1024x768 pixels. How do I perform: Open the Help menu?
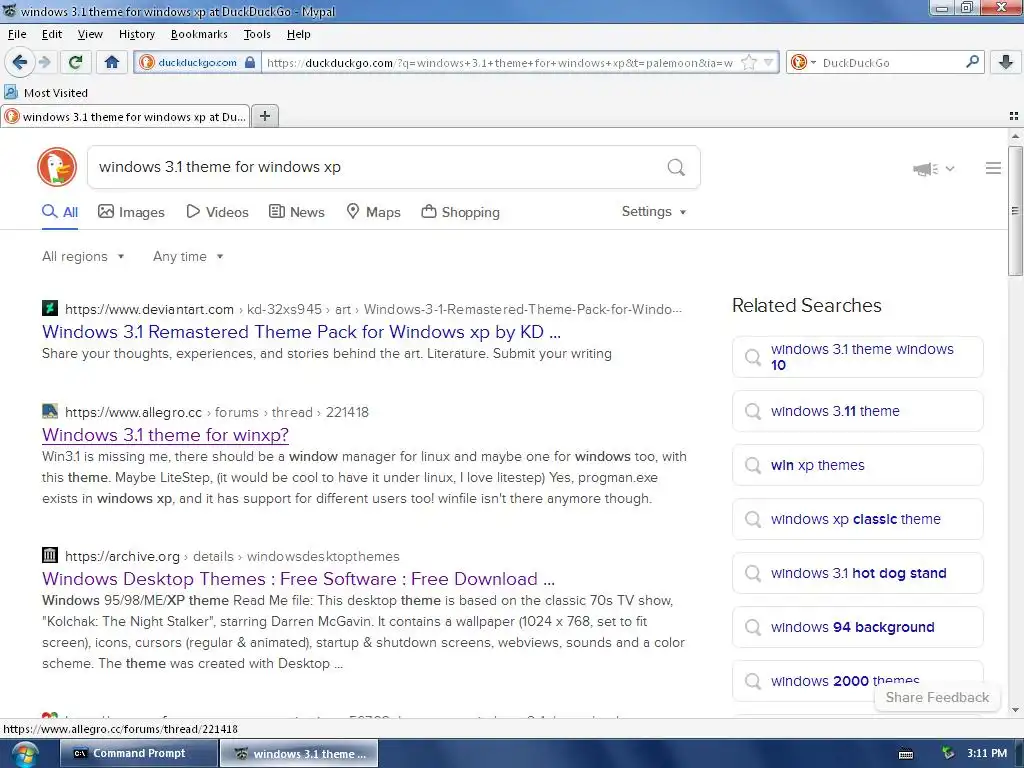(298, 34)
